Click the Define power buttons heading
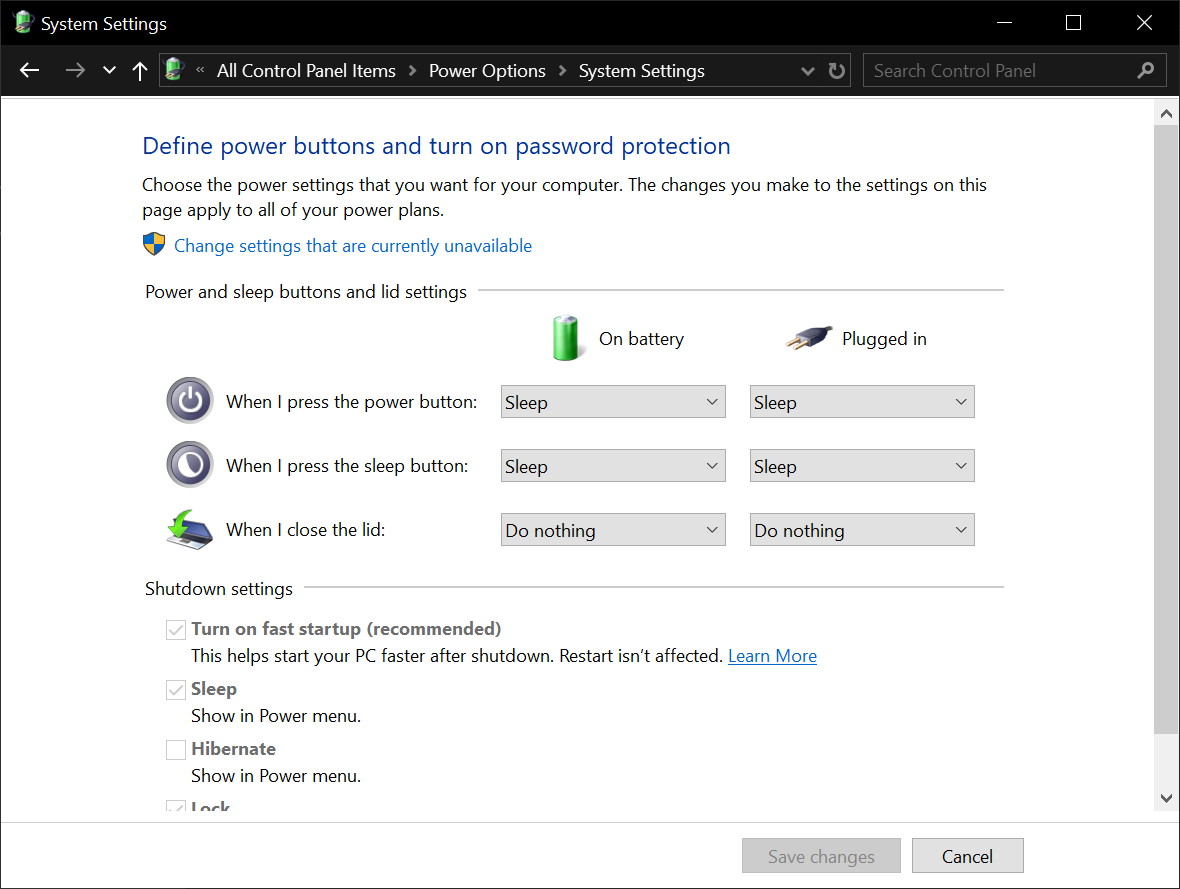 point(436,145)
